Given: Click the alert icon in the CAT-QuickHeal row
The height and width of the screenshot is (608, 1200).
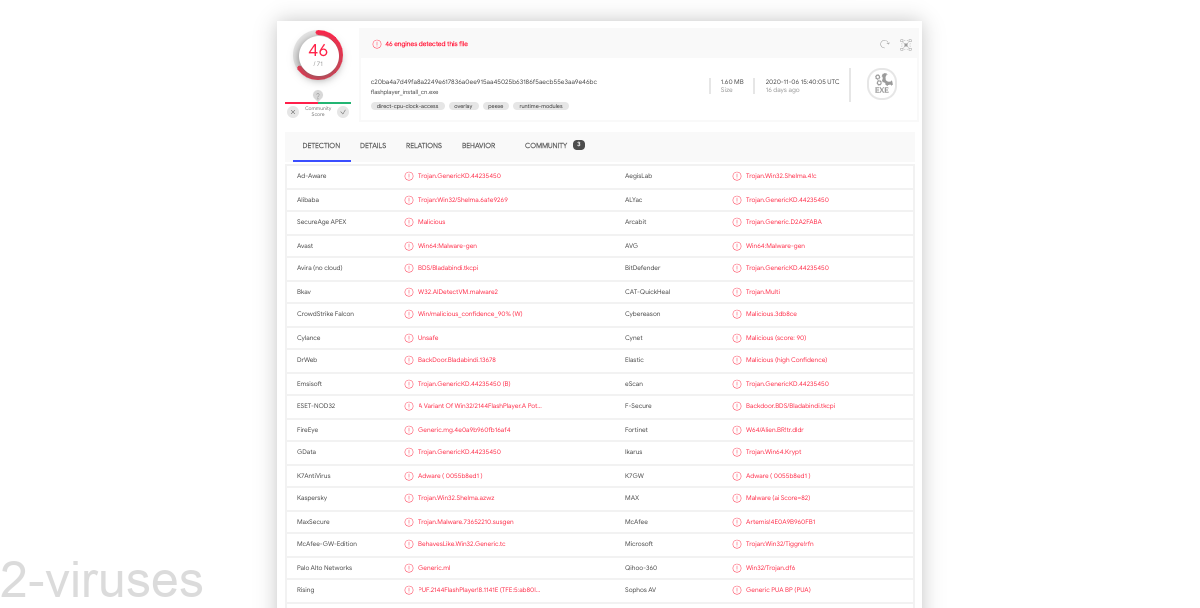Looking at the screenshot, I should coord(737,292).
